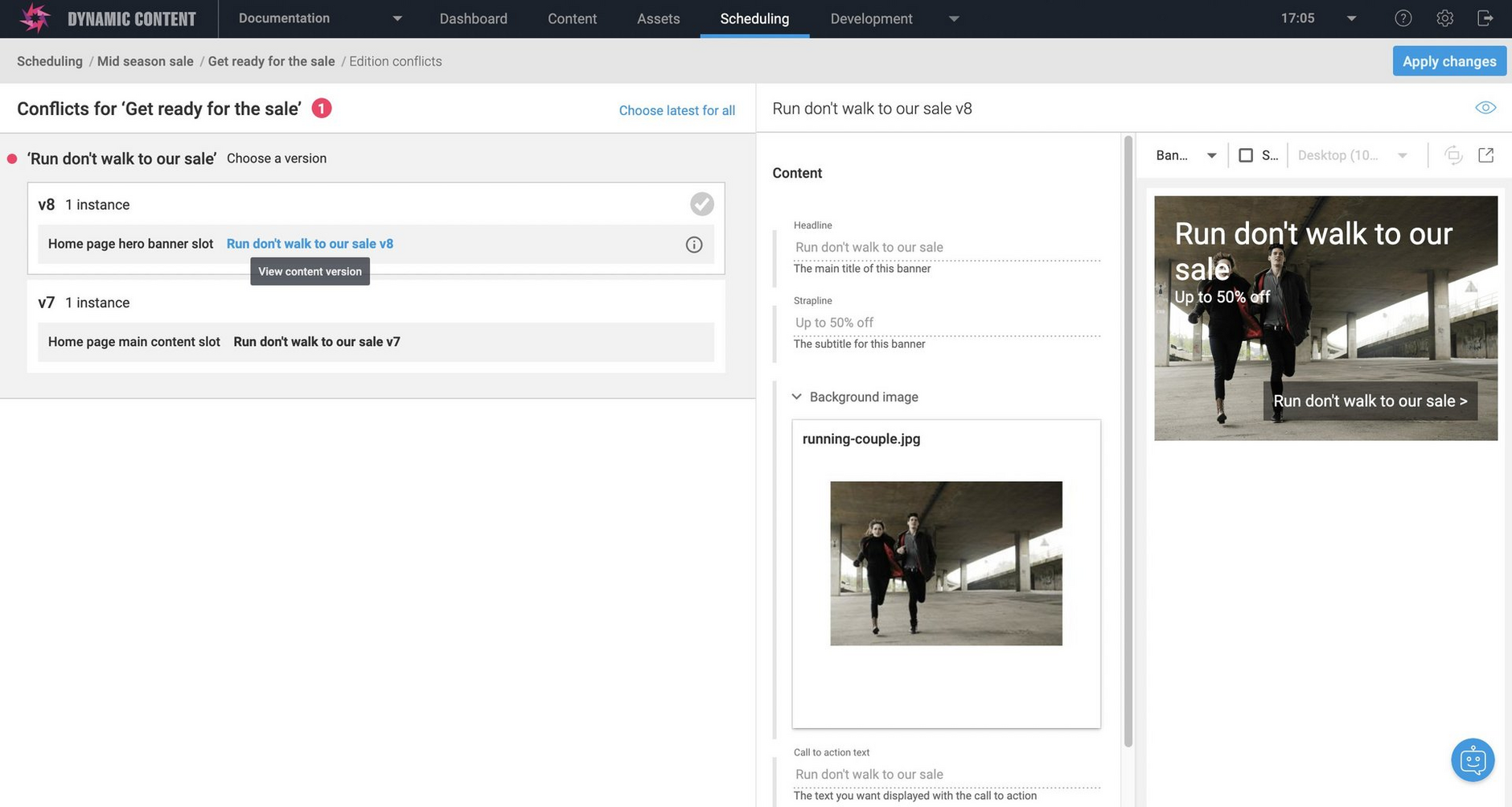
Task: Click the red conflict count badge
Action: click(321, 108)
